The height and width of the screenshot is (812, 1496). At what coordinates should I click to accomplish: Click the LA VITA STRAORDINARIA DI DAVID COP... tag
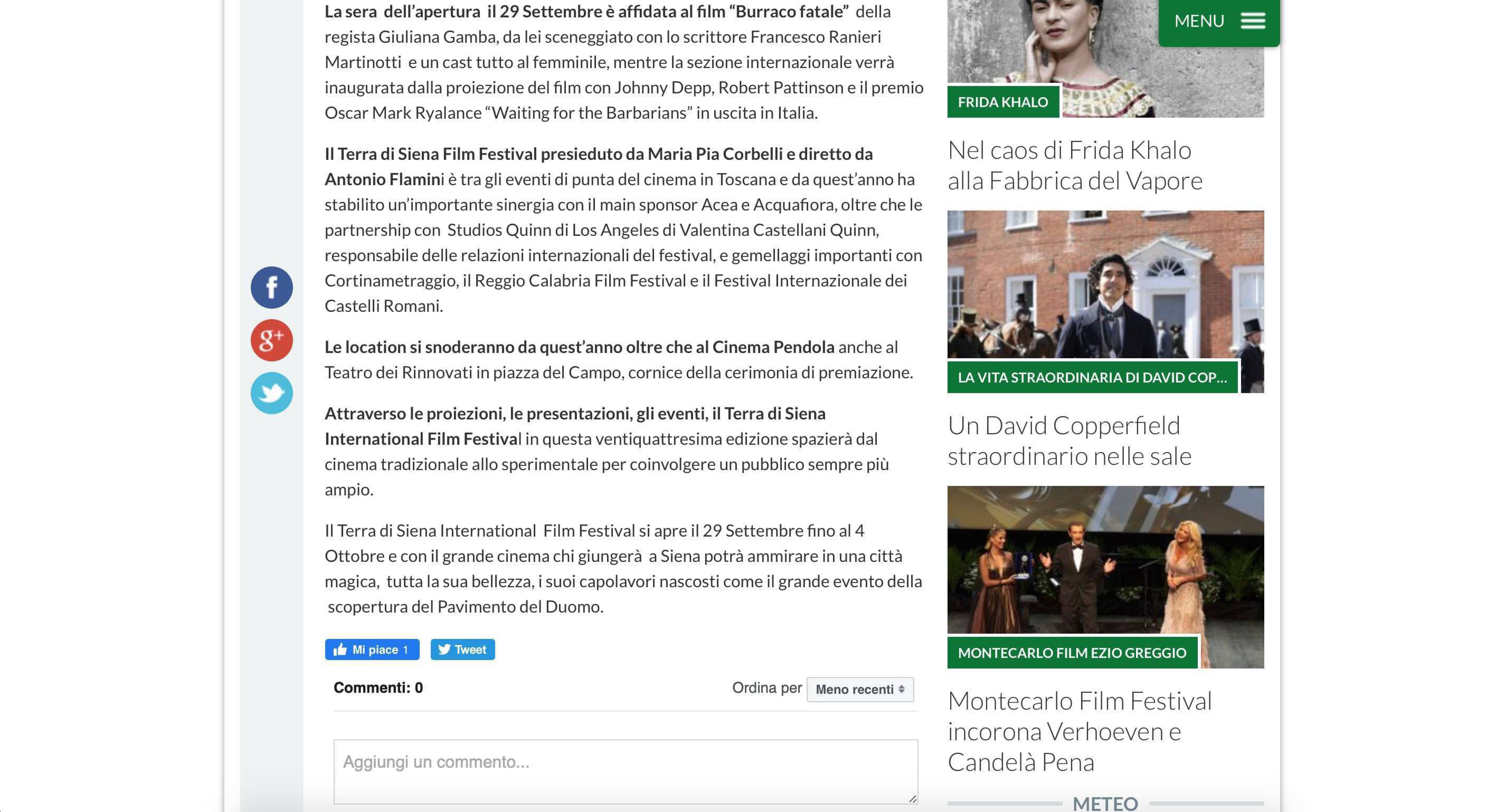[1092, 377]
